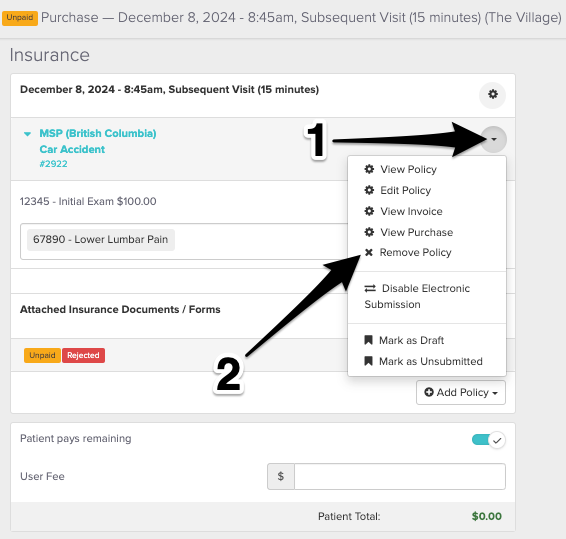Toggle the Patient pays remaining switch

click(488, 440)
